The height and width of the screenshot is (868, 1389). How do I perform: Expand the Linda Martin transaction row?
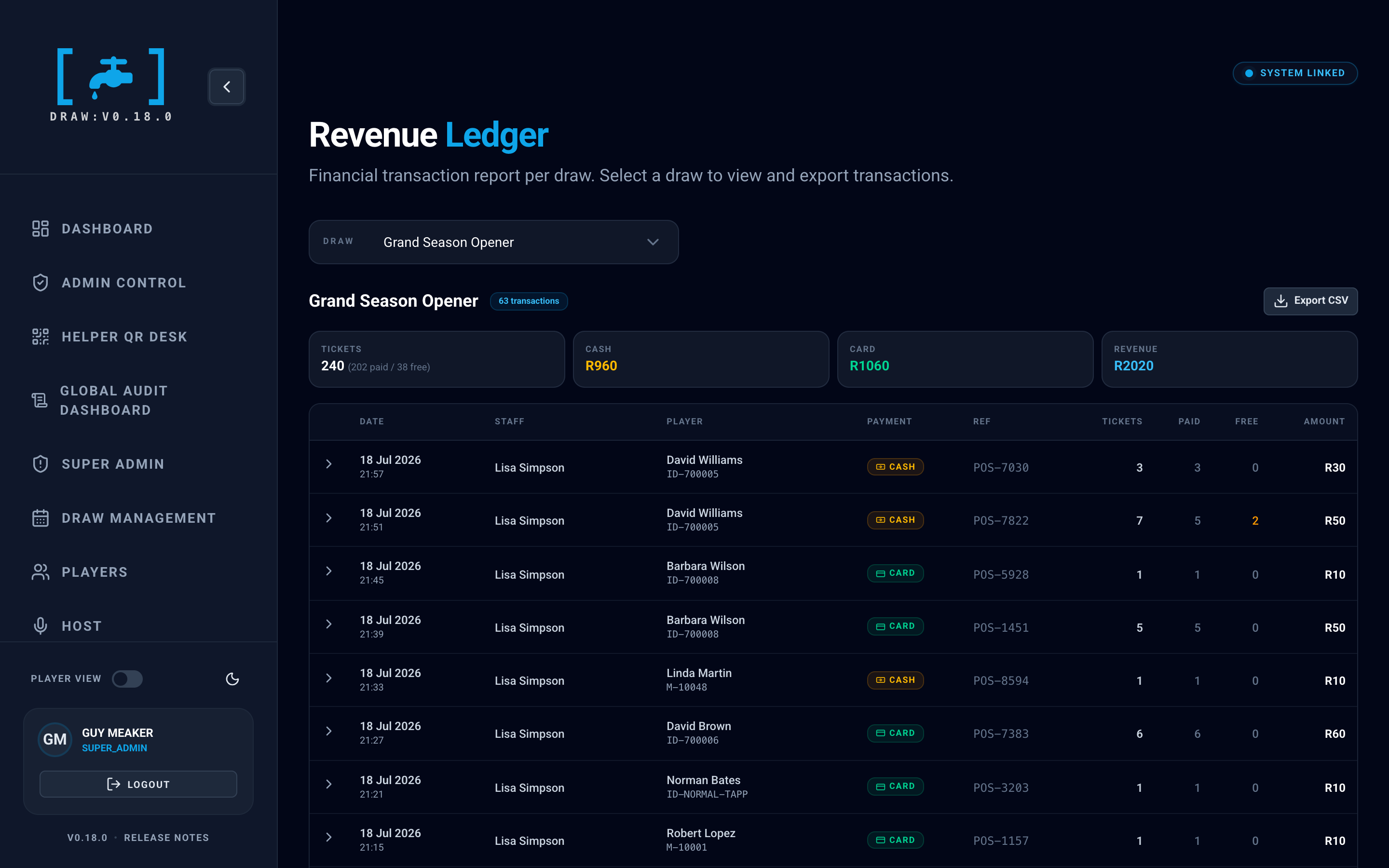coord(329,678)
